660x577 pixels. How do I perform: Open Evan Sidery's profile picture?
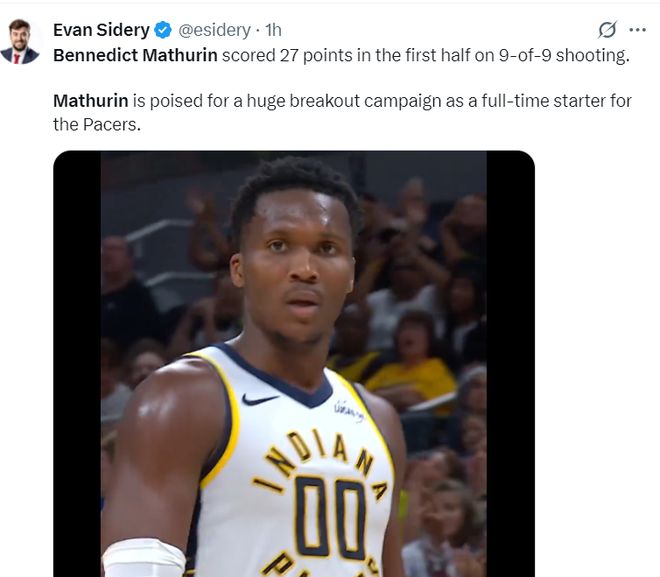(x=20, y=41)
